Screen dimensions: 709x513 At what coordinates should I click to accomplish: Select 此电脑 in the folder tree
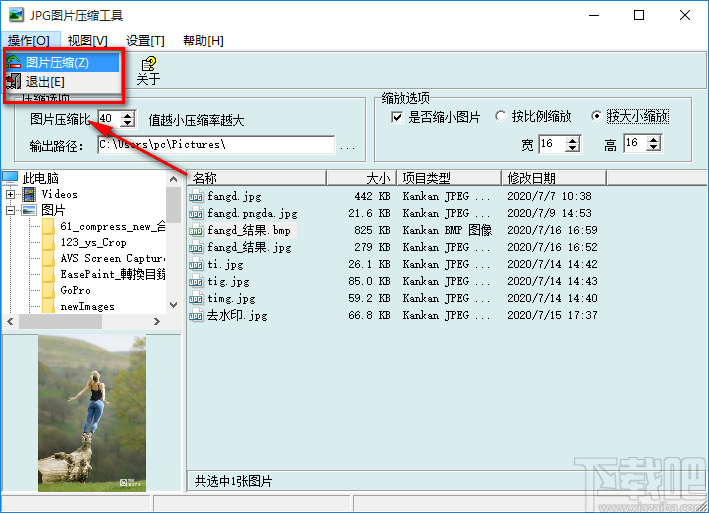[41, 179]
